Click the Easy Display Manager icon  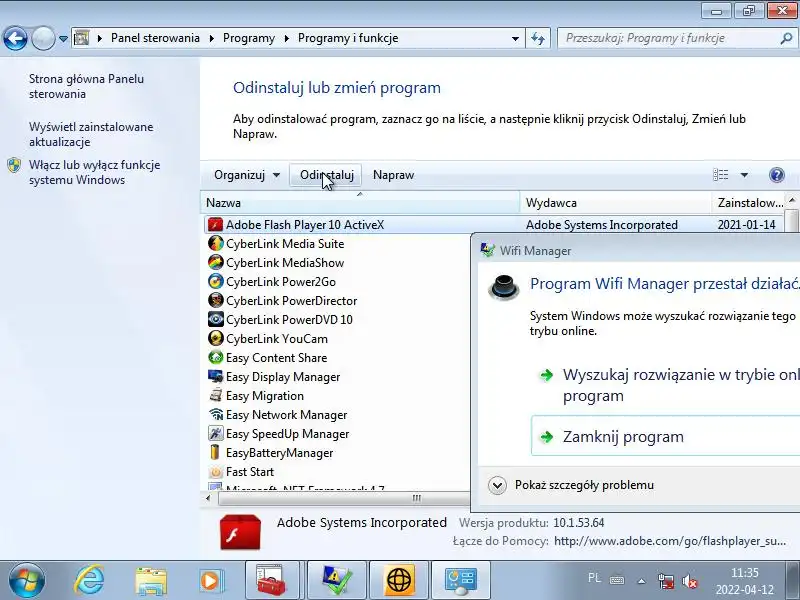215,377
